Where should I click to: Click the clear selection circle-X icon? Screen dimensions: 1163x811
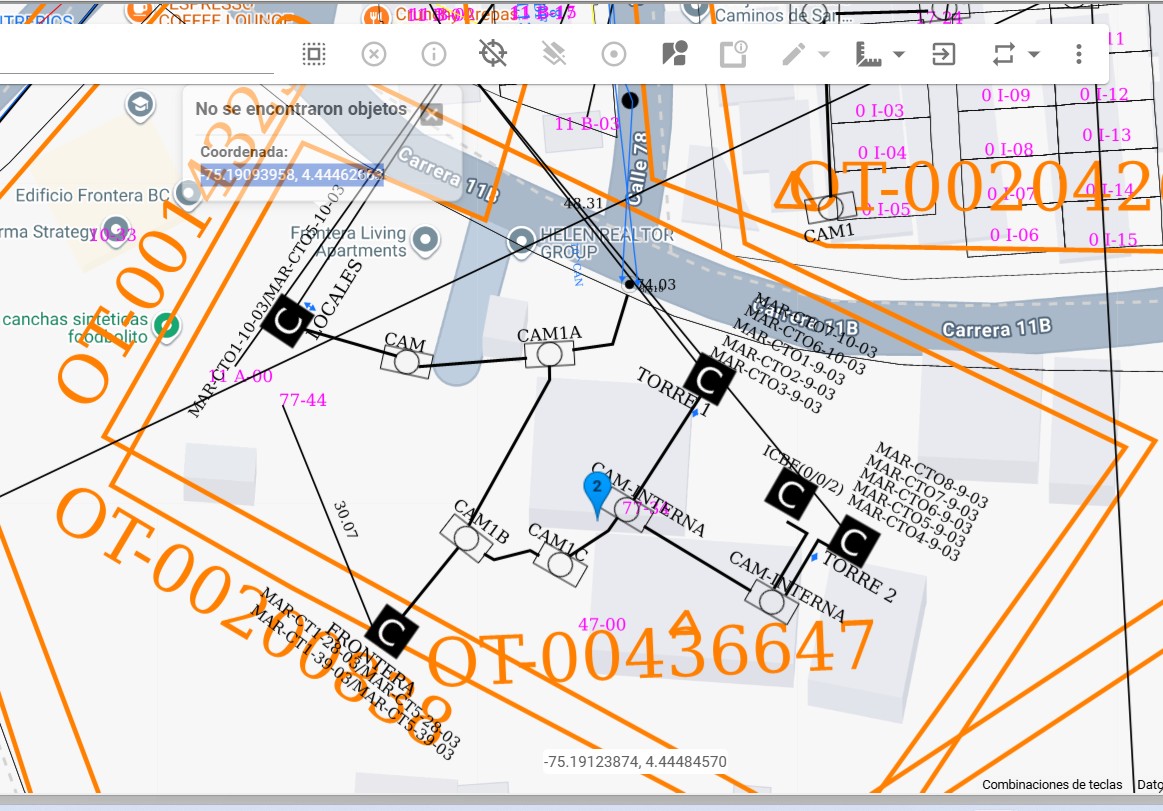(x=373, y=54)
